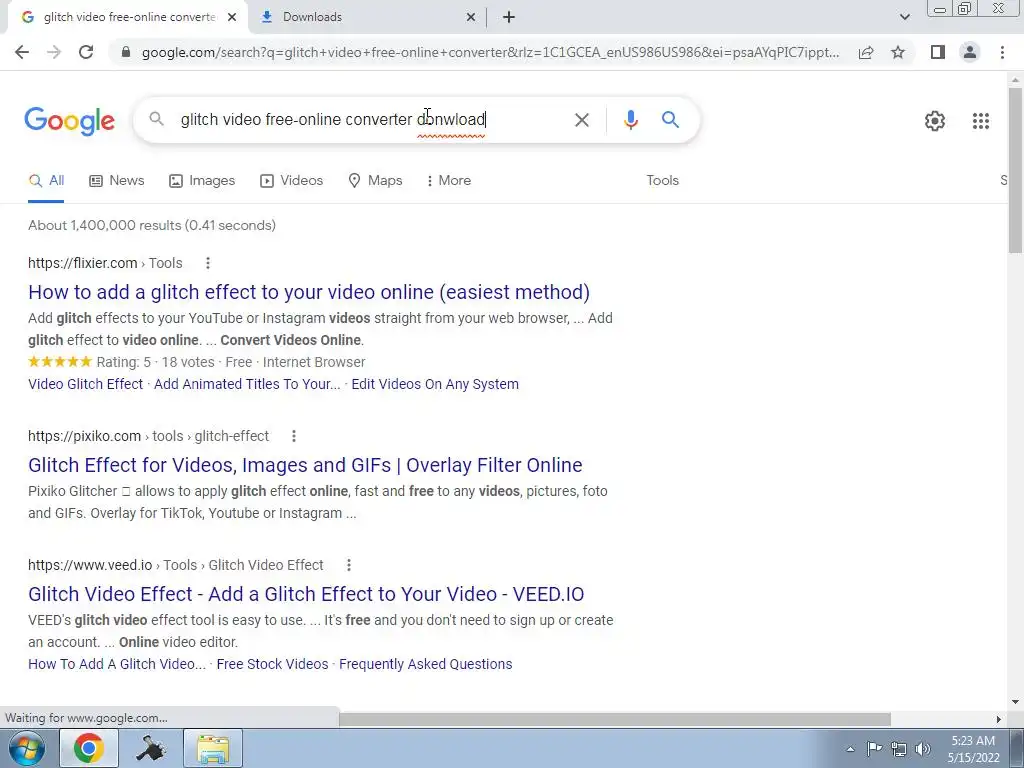The width and height of the screenshot is (1024, 768).
Task: Open VEED.IO Glitch Video Effect result
Action: 306,594
